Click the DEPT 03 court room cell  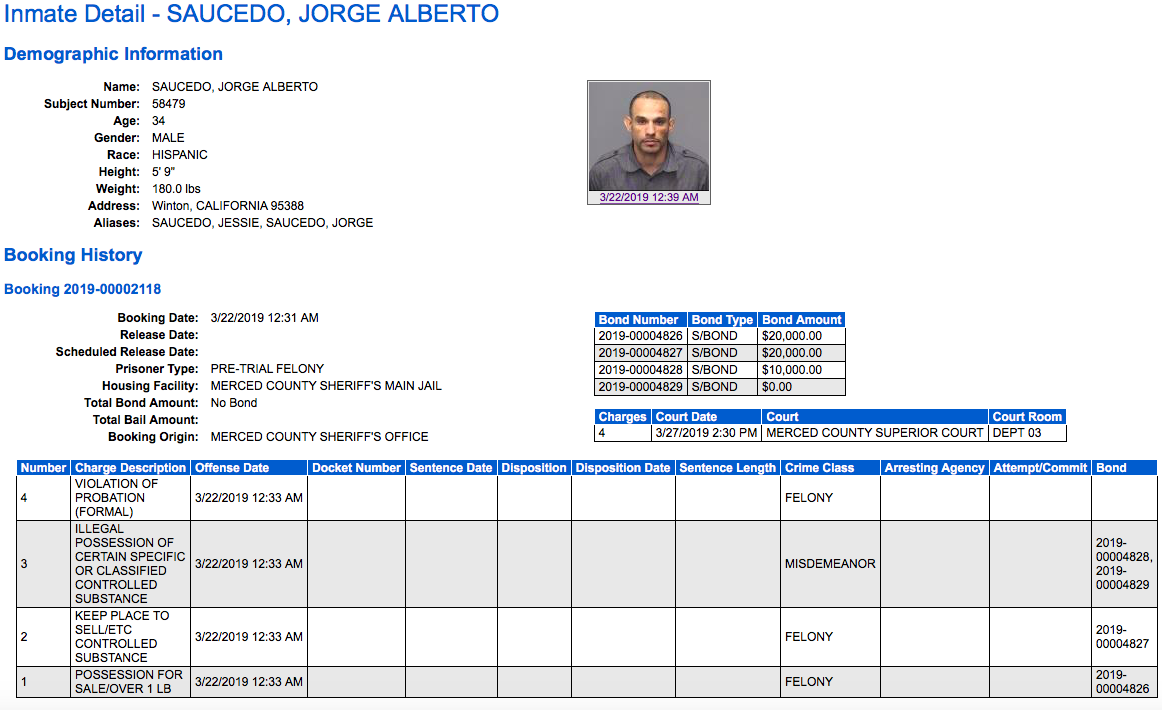click(1028, 433)
